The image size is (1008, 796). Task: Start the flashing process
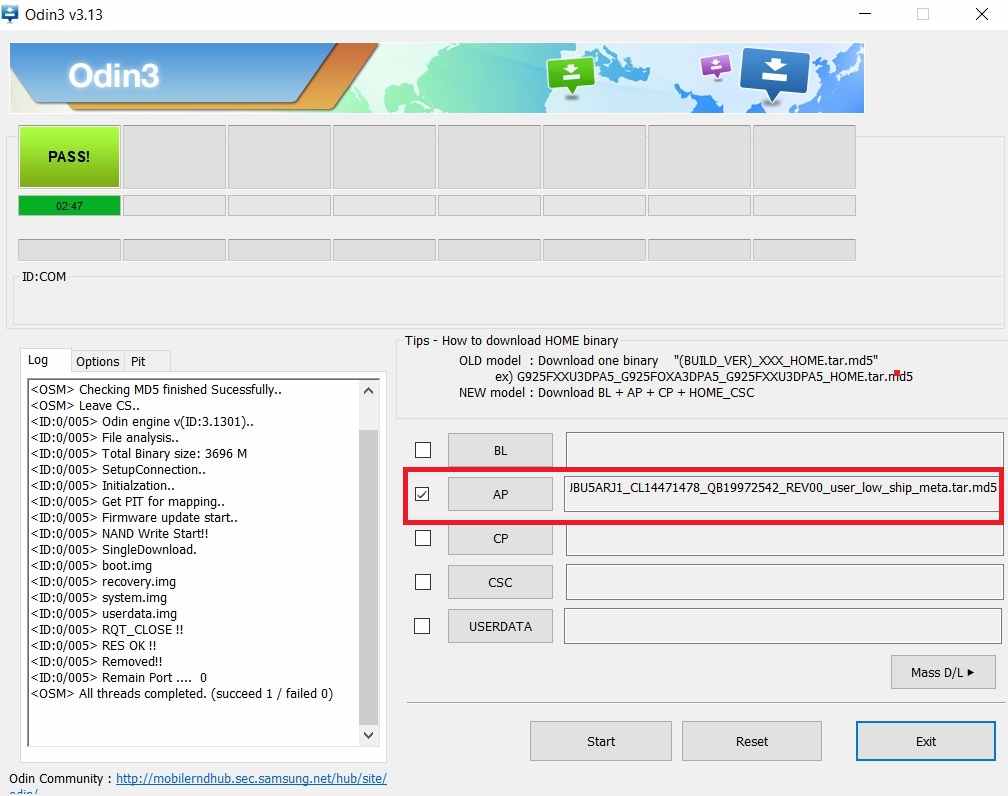600,741
